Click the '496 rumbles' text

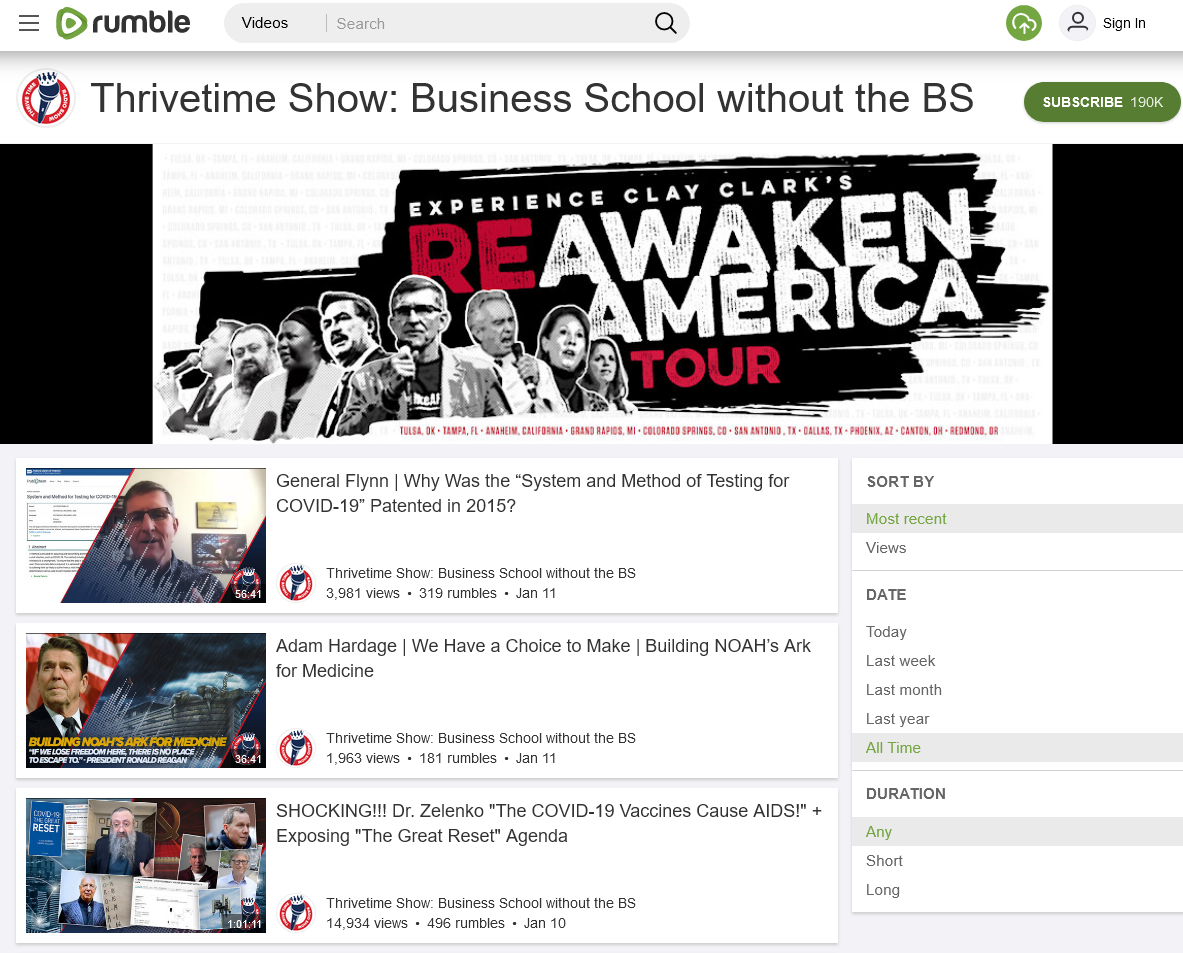[466, 924]
